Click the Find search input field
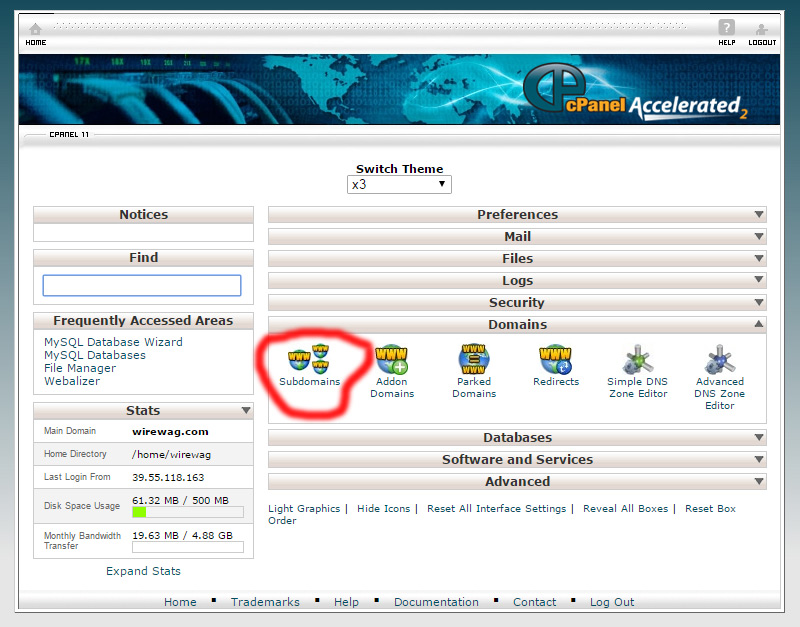The height and width of the screenshot is (627, 800). point(142,285)
